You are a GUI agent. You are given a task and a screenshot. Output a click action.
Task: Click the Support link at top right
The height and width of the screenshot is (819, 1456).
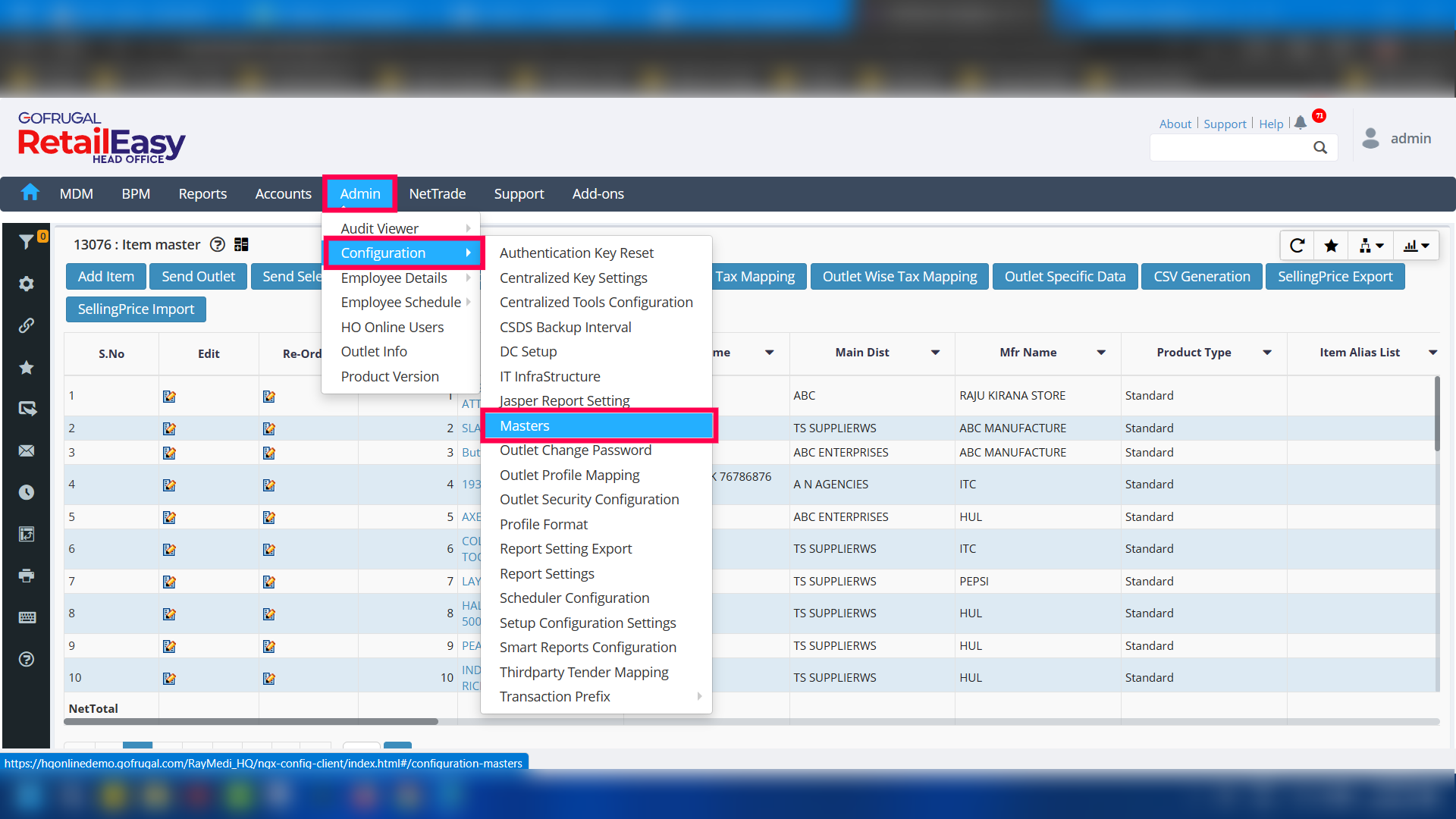(1225, 124)
